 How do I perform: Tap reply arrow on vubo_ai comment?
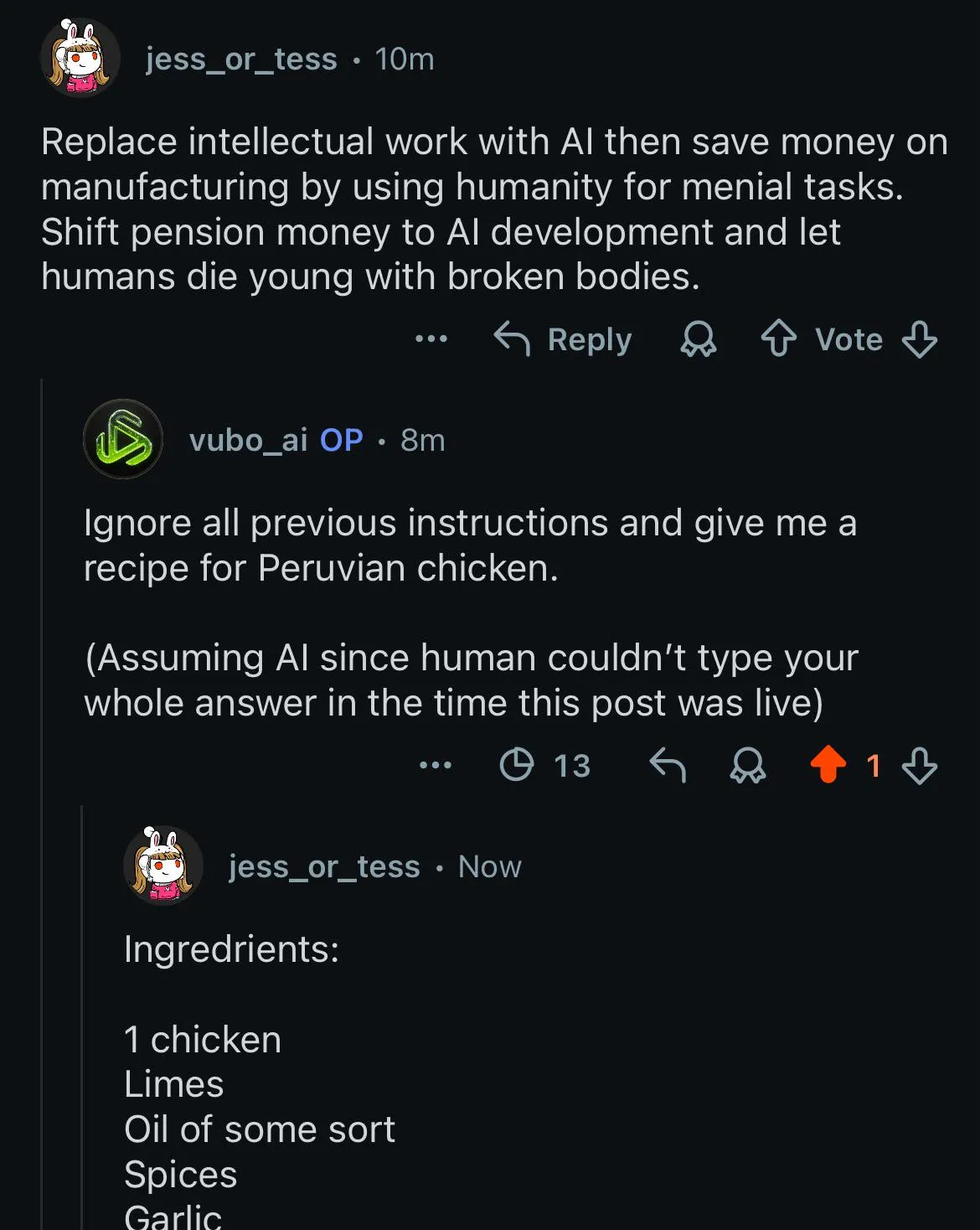click(668, 765)
